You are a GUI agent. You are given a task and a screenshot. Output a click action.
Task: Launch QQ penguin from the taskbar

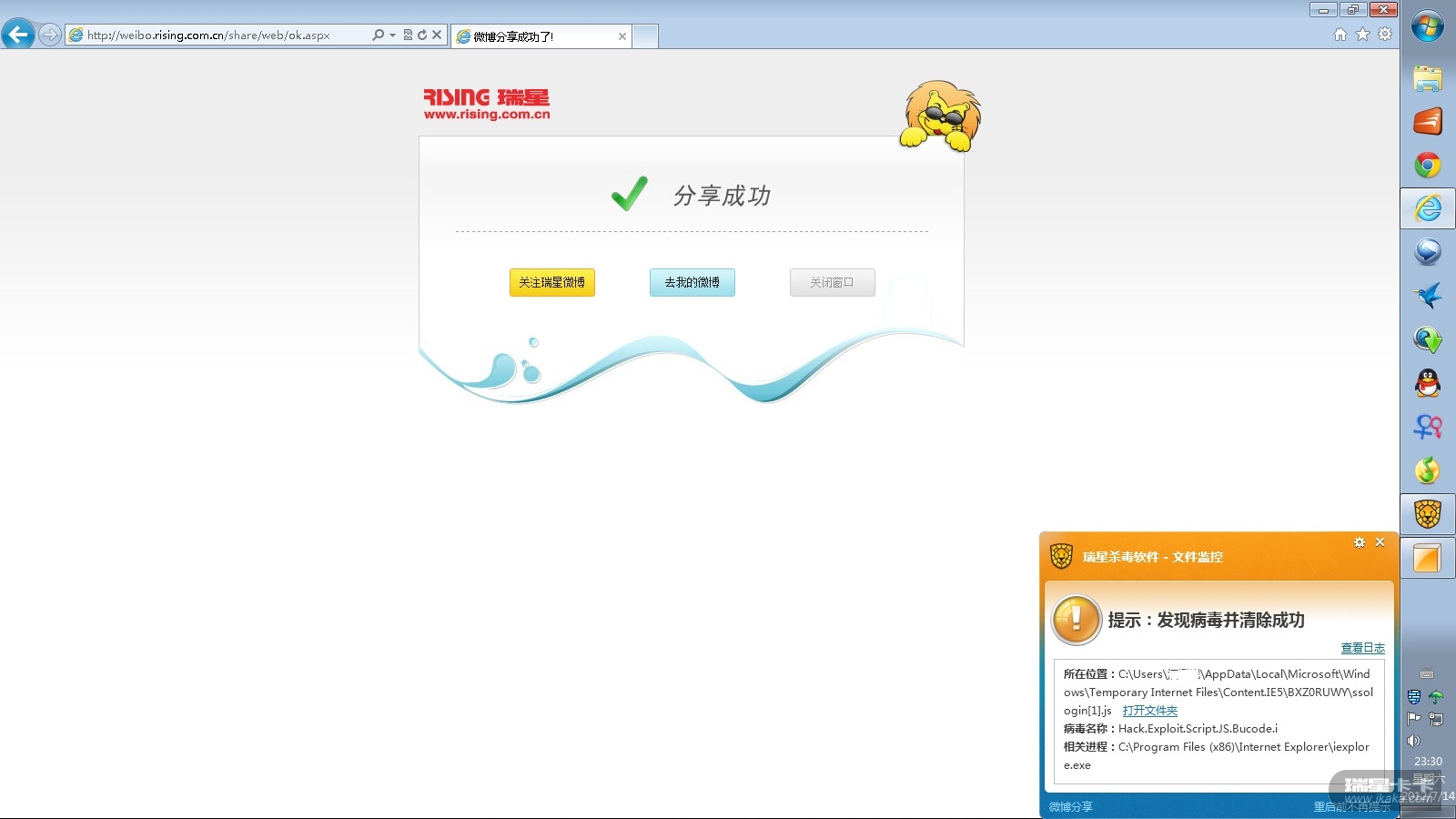click(x=1428, y=383)
